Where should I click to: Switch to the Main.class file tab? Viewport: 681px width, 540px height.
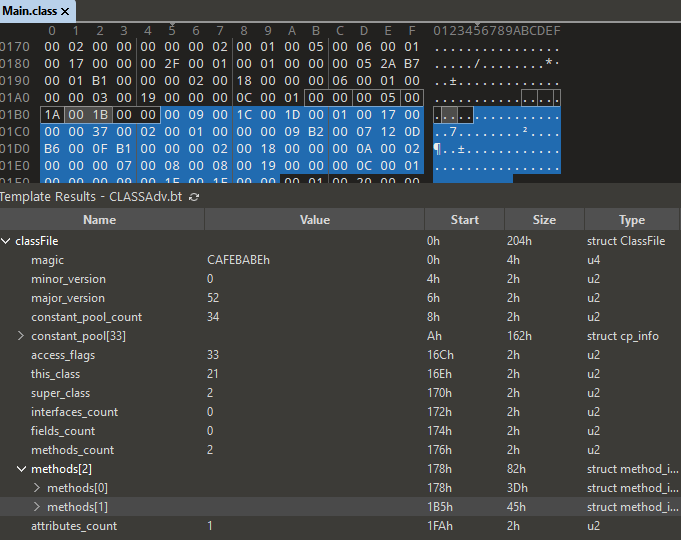pyautogui.click(x=30, y=11)
